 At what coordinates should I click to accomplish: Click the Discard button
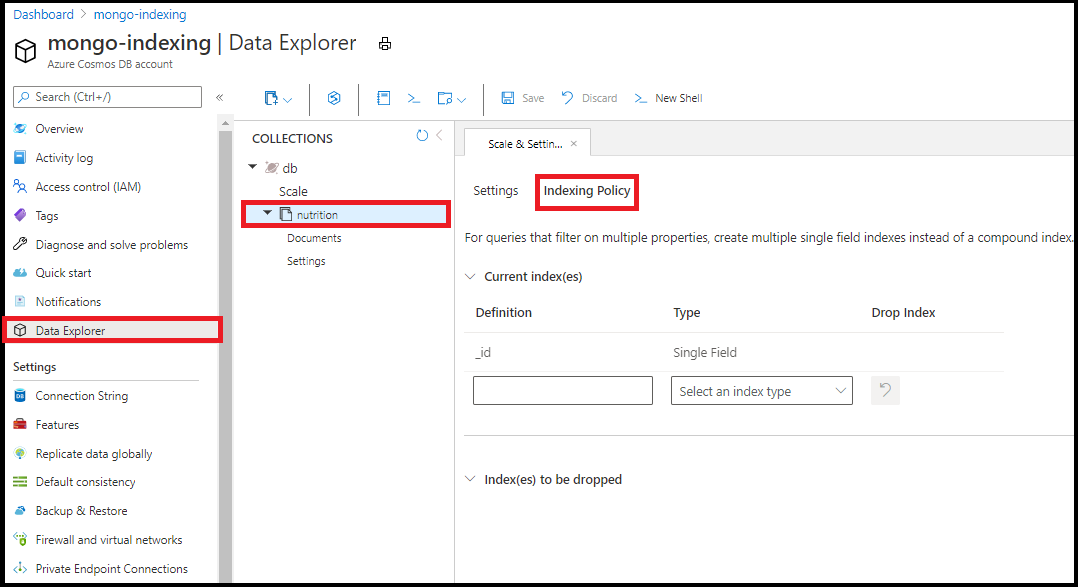click(590, 98)
